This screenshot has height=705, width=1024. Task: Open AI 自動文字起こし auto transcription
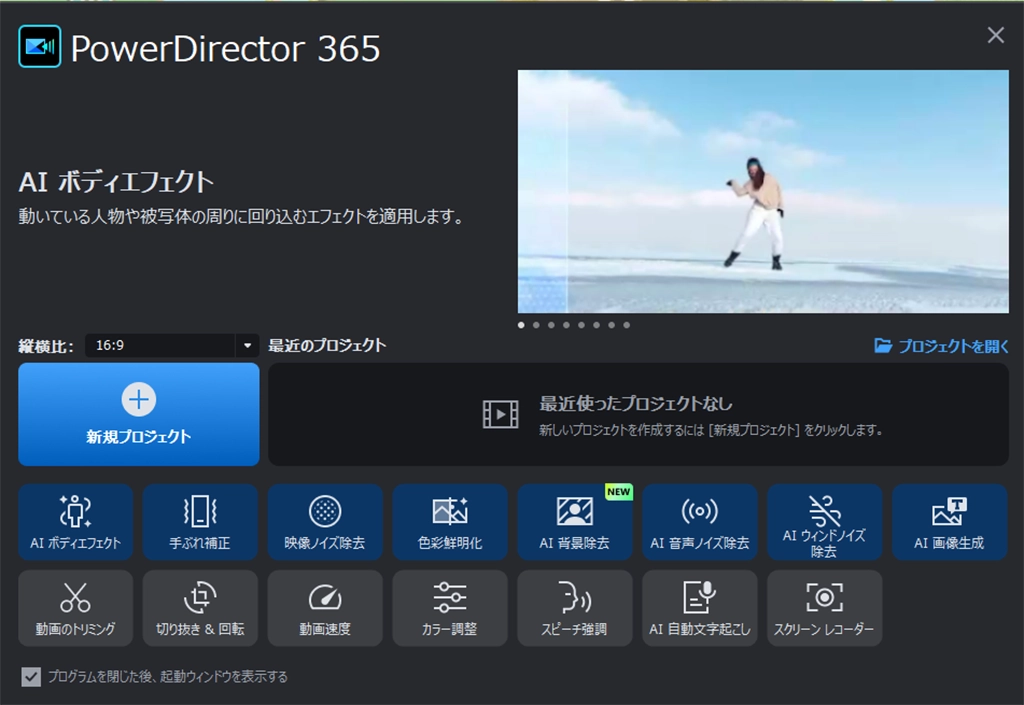pyautogui.click(x=699, y=608)
